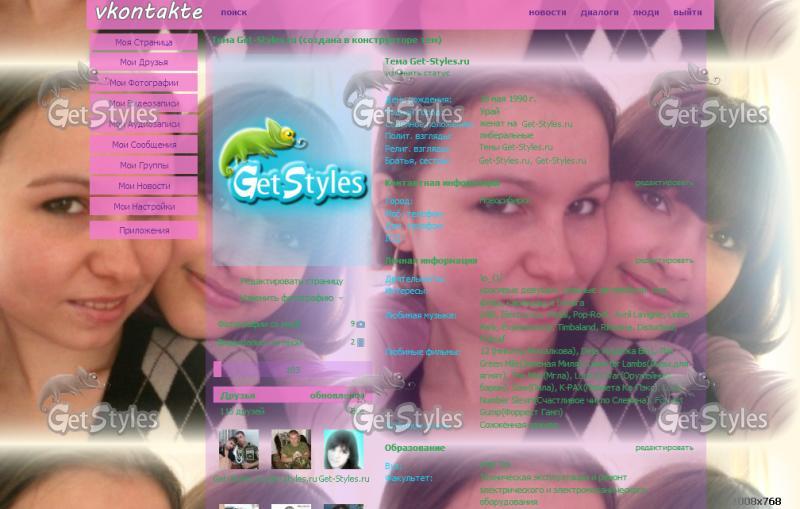This screenshot has height=509, width=800.
Task: Open third friend thumbnail, dark-haired girl
Action: click(343, 449)
